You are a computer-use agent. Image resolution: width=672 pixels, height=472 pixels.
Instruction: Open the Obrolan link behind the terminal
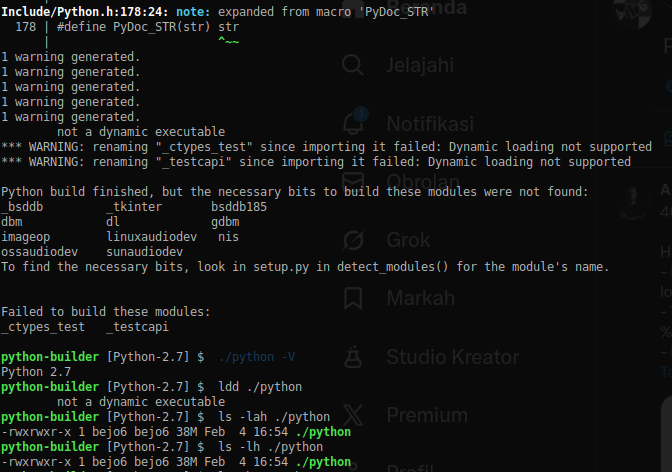(x=423, y=182)
